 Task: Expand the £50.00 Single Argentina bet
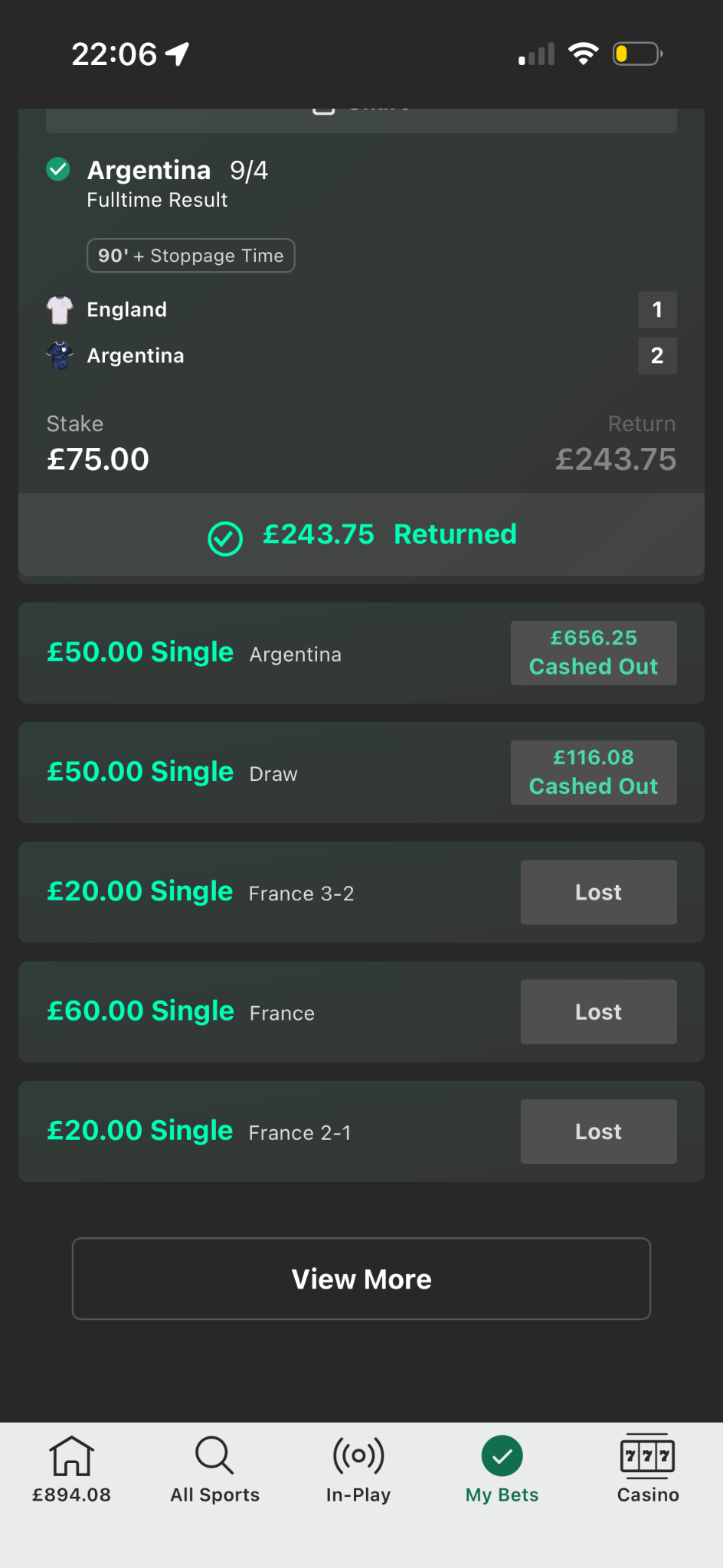[x=361, y=653]
